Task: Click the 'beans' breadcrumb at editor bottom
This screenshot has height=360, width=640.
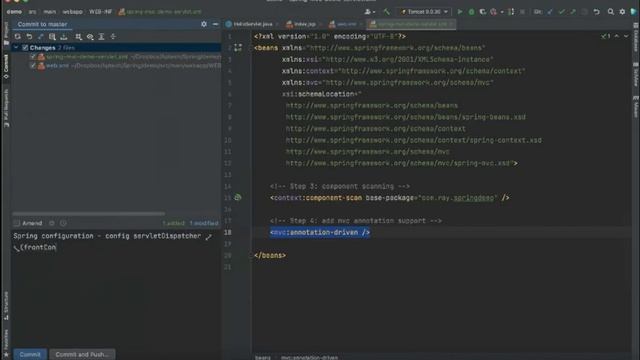Action: (x=263, y=358)
